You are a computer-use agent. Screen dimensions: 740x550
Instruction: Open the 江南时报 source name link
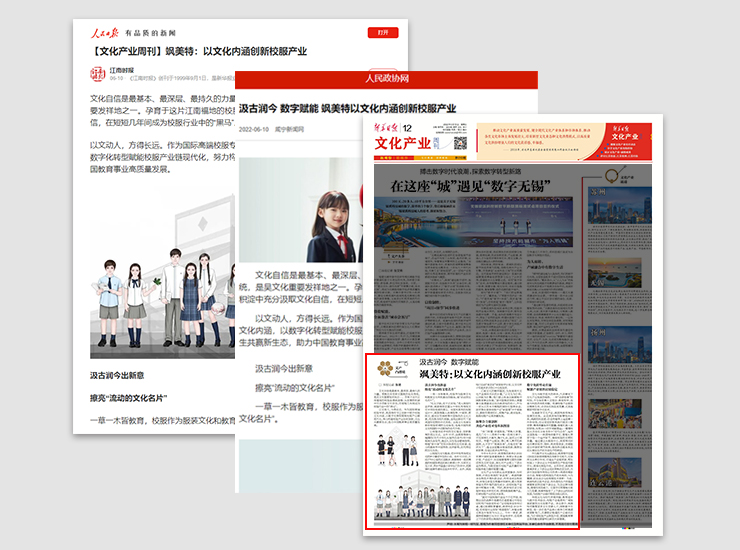(x=122, y=70)
